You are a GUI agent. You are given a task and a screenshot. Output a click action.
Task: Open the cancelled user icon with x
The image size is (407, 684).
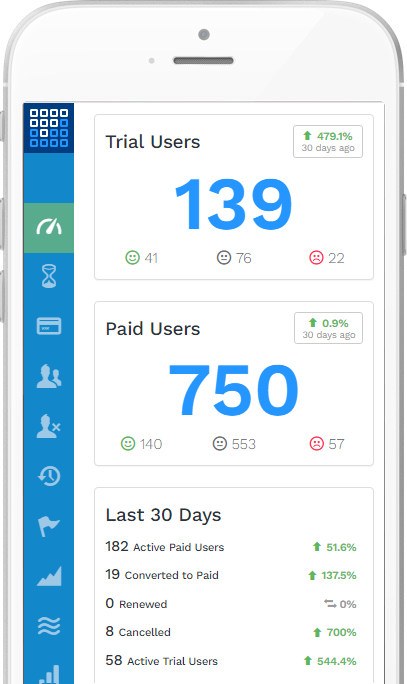click(49, 426)
